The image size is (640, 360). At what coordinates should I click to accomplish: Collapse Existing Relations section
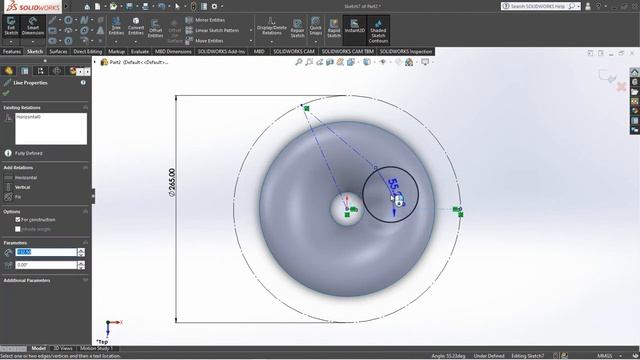point(85,107)
